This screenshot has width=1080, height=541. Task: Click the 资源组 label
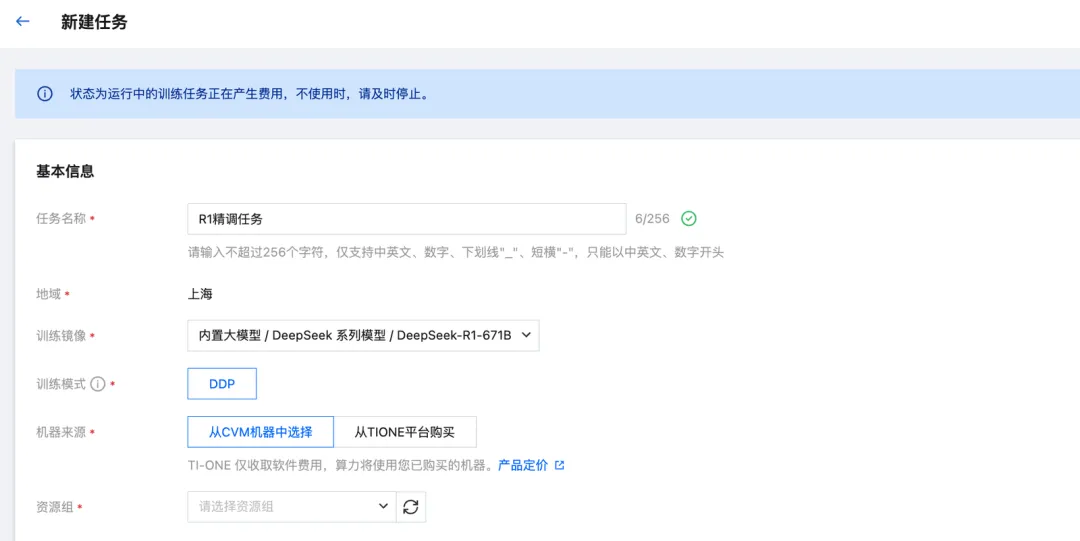click(x=54, y=507)
